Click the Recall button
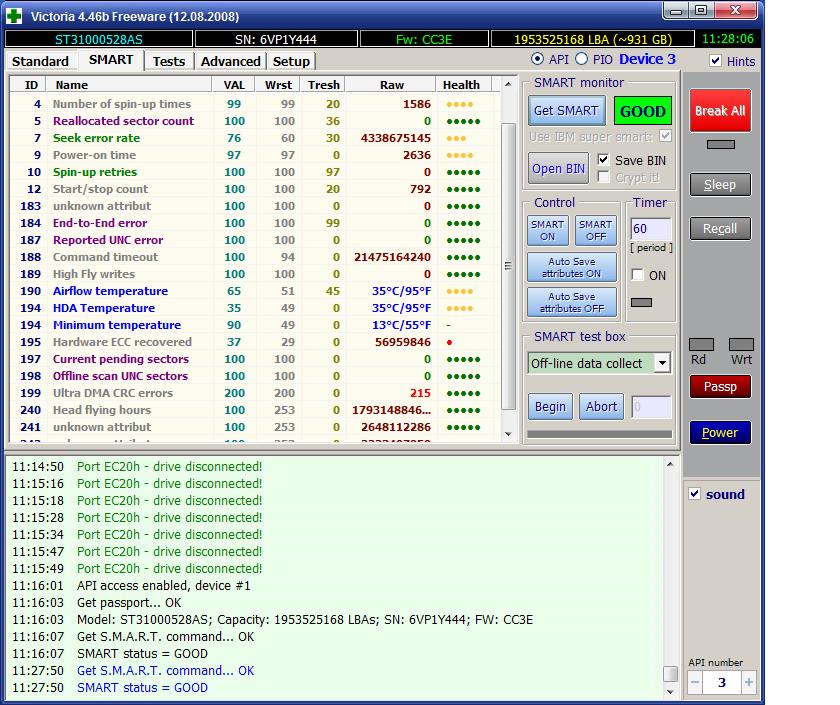The width and height of the screenshot is (840, 705). (720, 229)
